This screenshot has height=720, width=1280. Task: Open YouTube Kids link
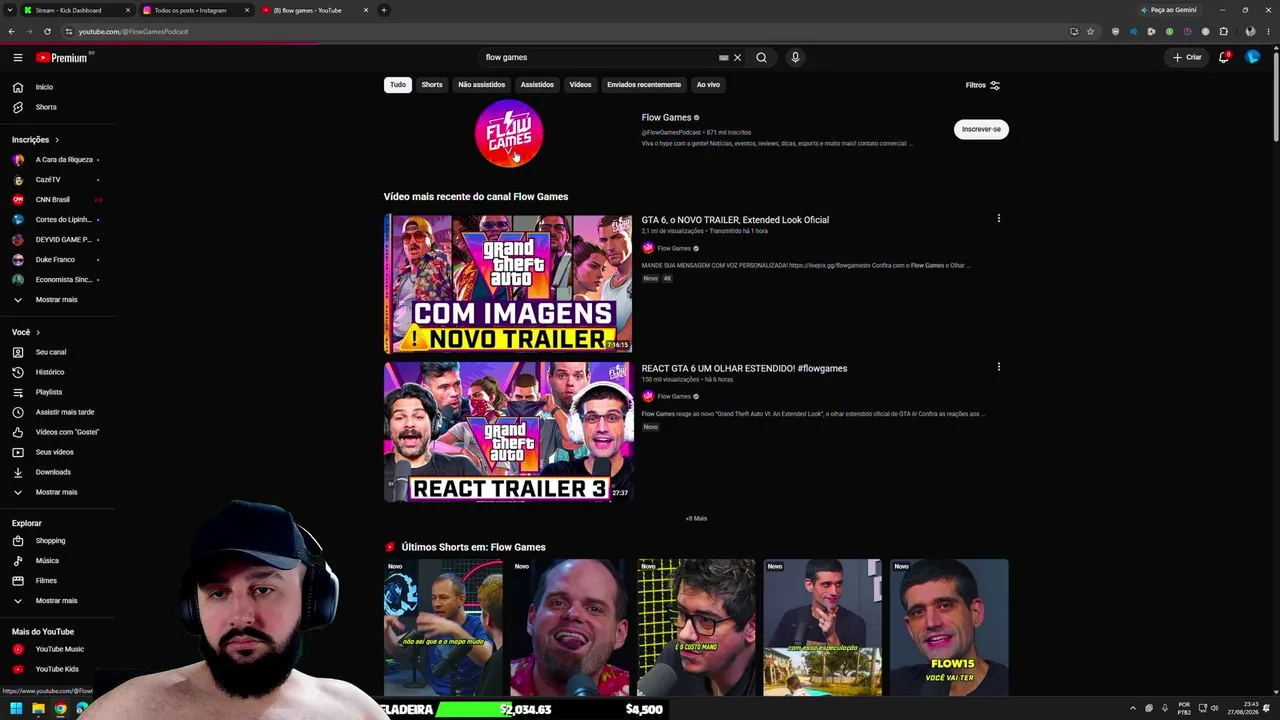click(x=57, y=669)
